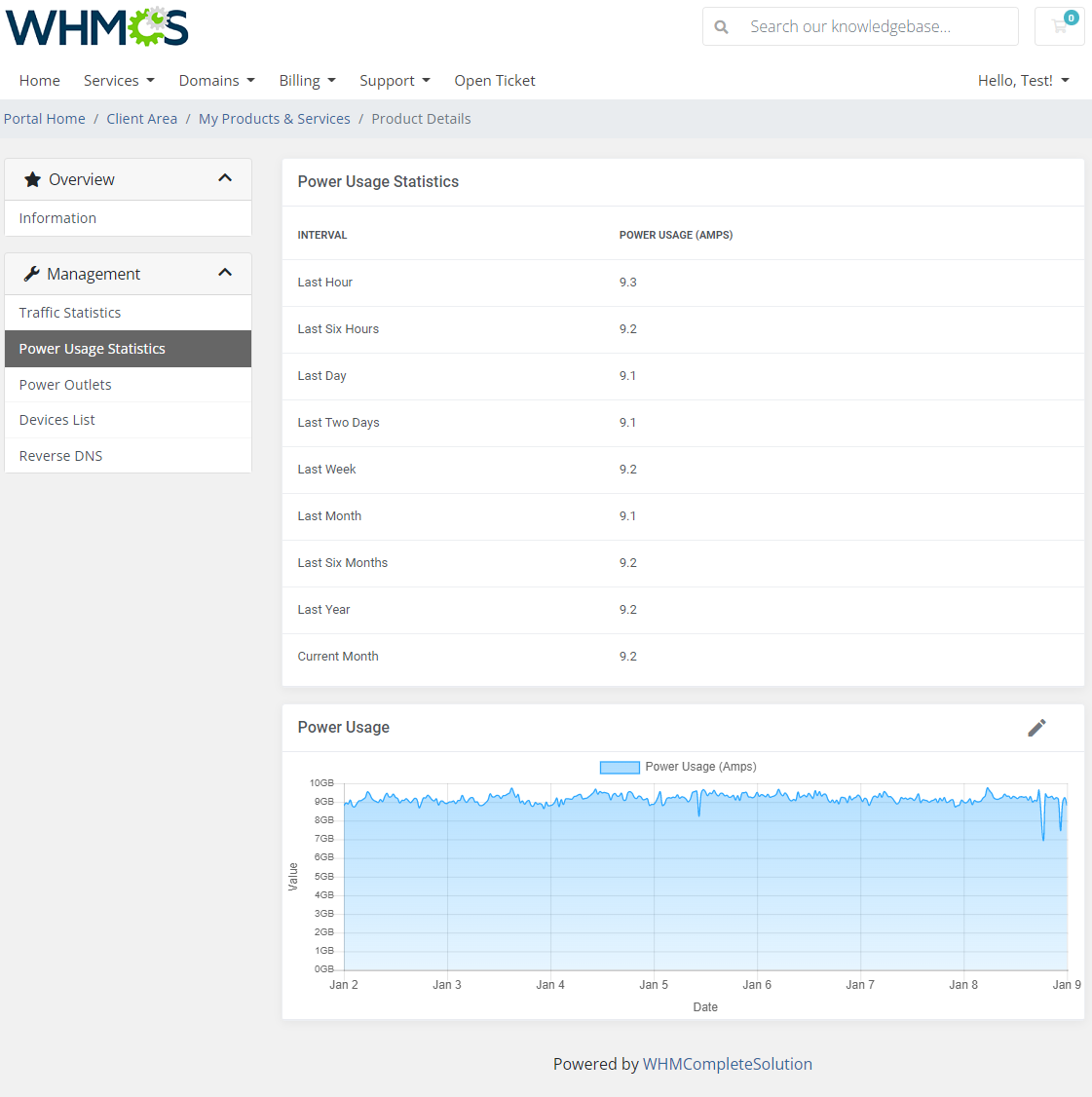Click the pencil edit icon in Power Usage

tap(1036, 728)
